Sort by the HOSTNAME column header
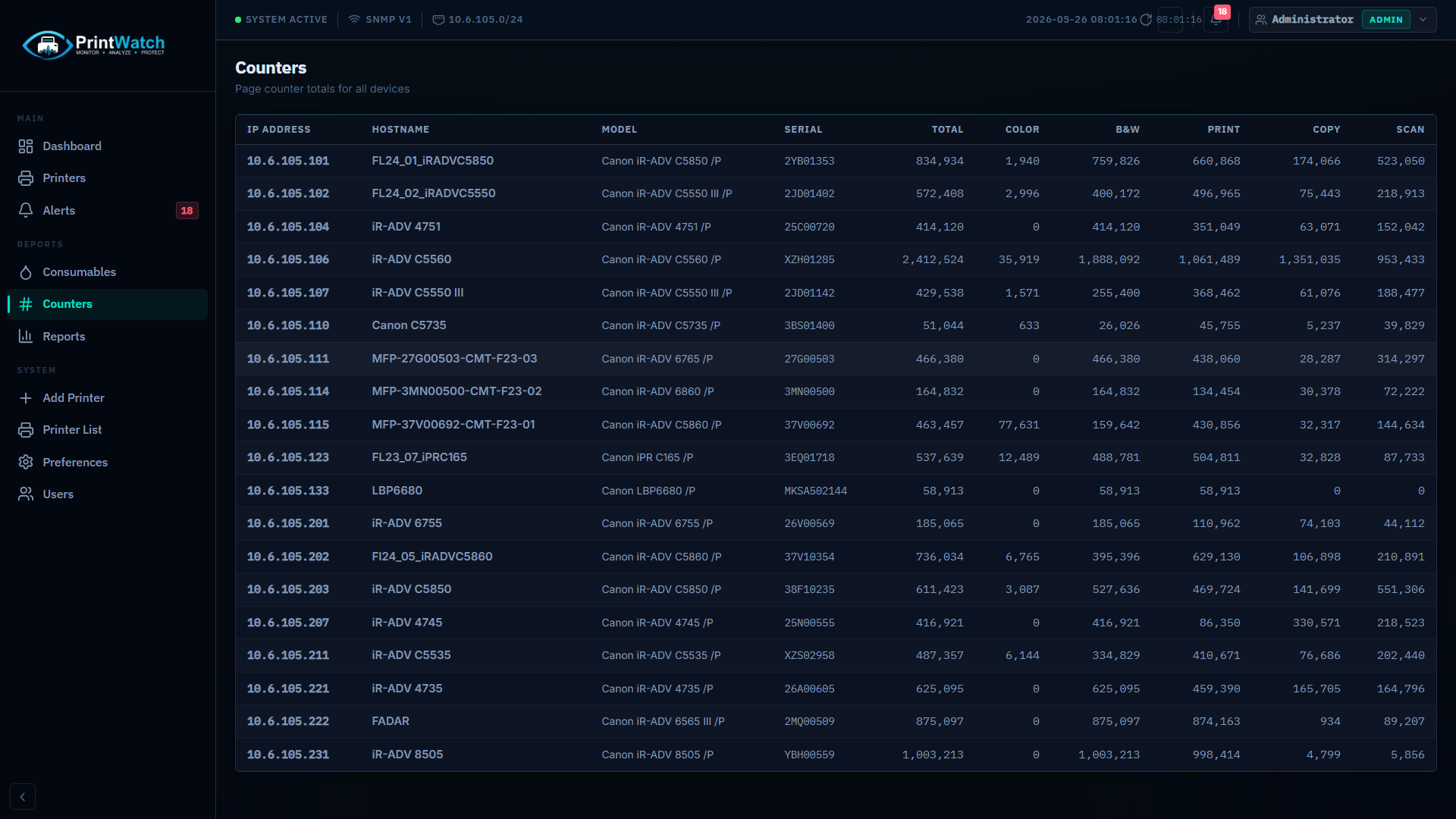 pos(400,130)
